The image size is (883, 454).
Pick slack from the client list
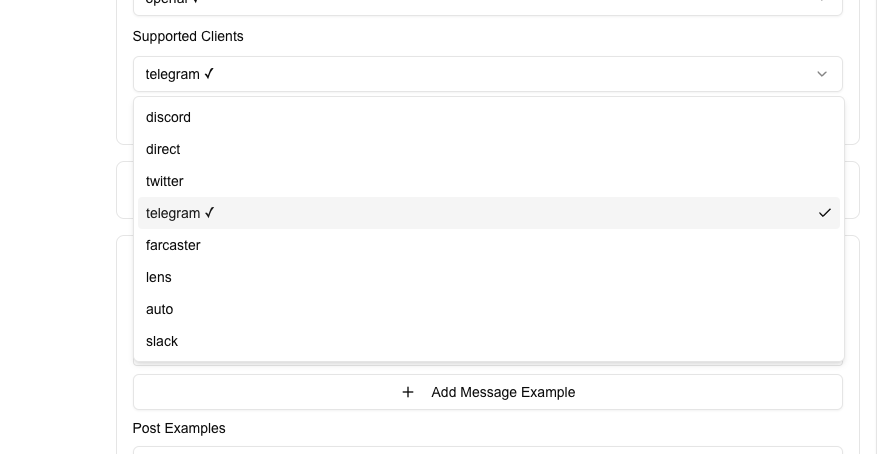tap(162, 341)
